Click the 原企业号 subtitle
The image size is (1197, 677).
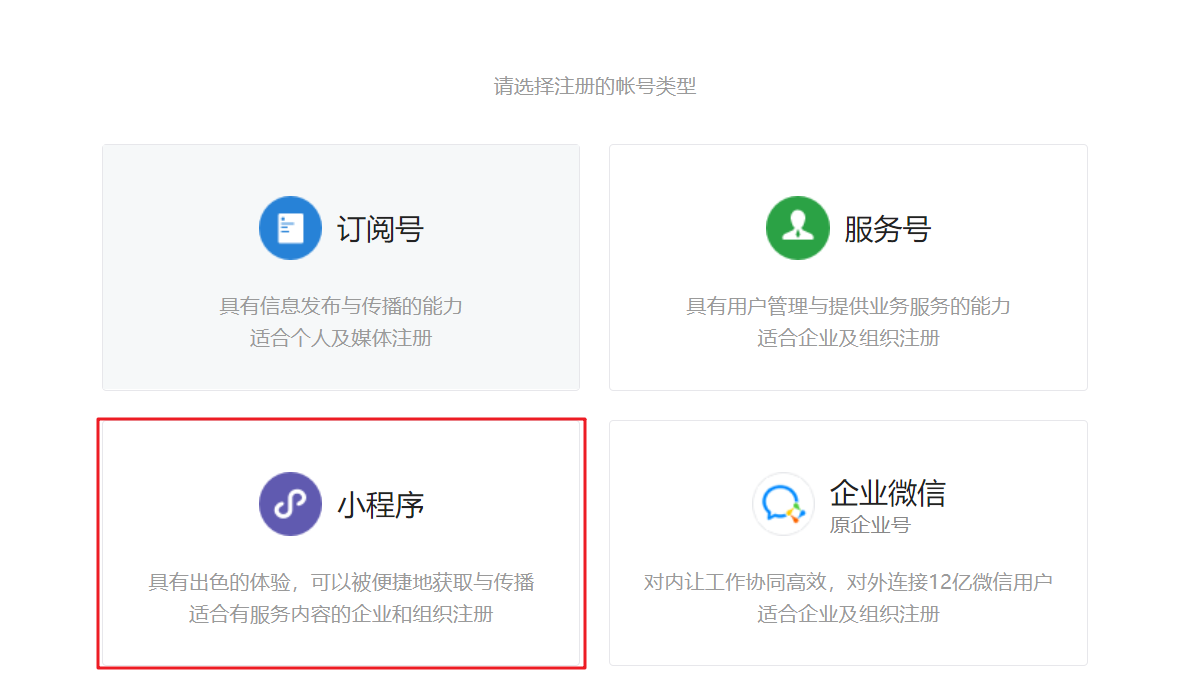click(x=870, y=525)
